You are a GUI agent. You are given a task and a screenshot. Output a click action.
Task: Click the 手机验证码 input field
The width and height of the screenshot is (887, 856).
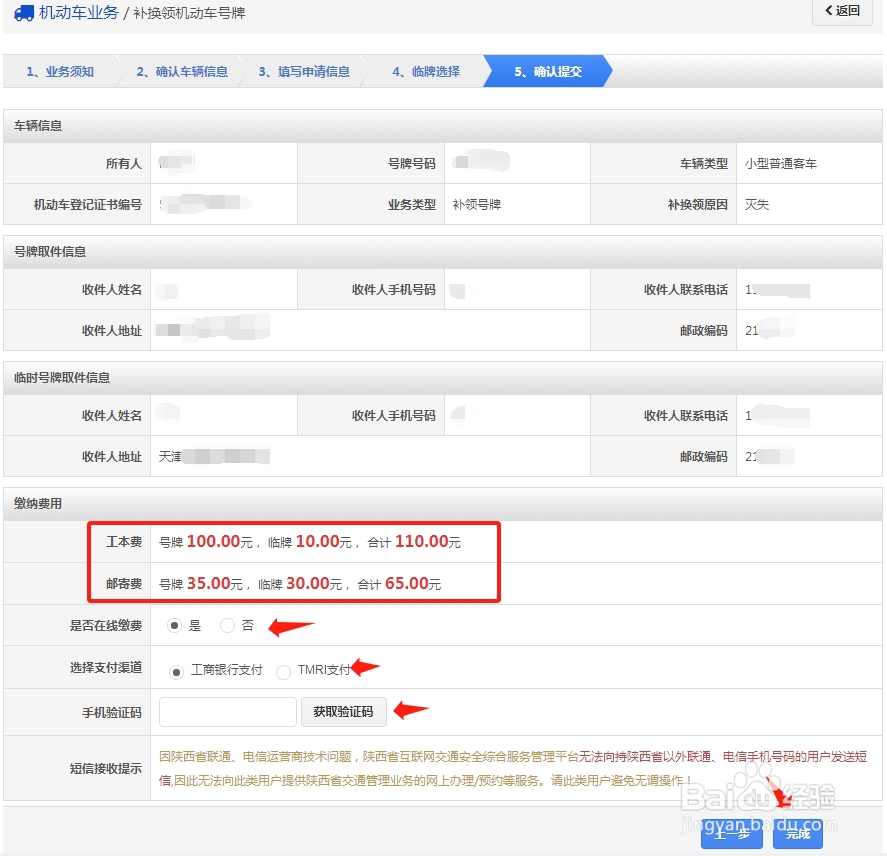coord(227,711)
